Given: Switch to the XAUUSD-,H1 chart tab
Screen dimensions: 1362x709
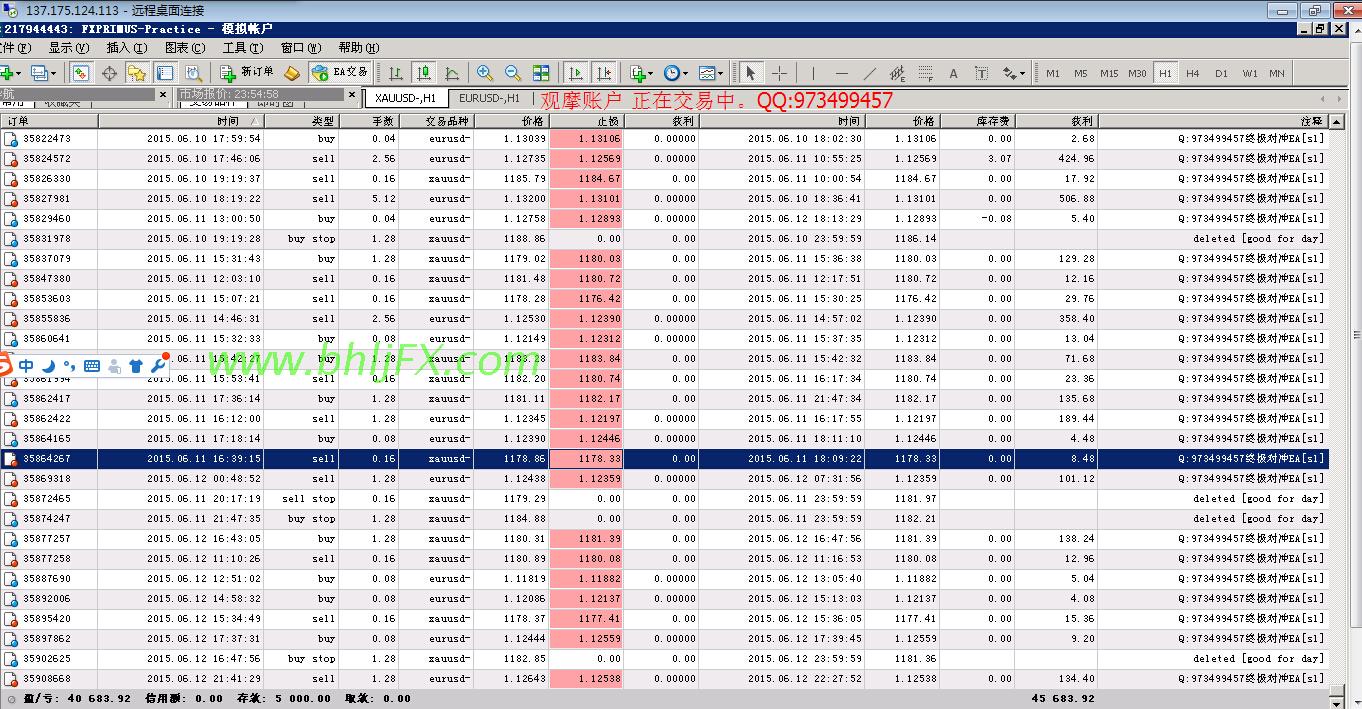Looking at the screenshot, I should tap(405, 98).
